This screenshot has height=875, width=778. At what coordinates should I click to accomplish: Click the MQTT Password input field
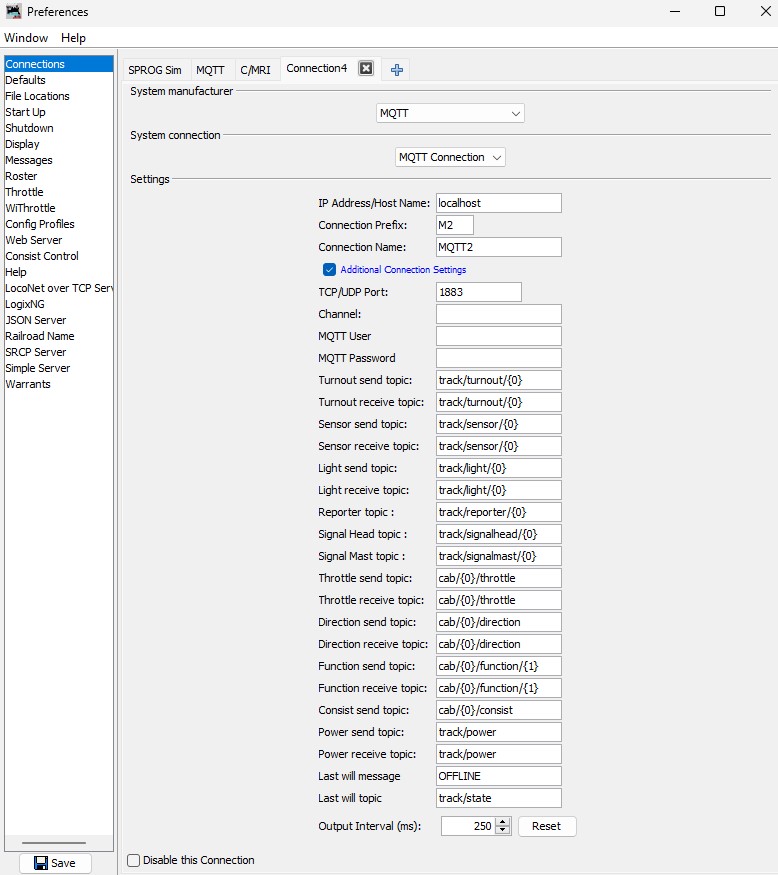[x=498, y=358]
